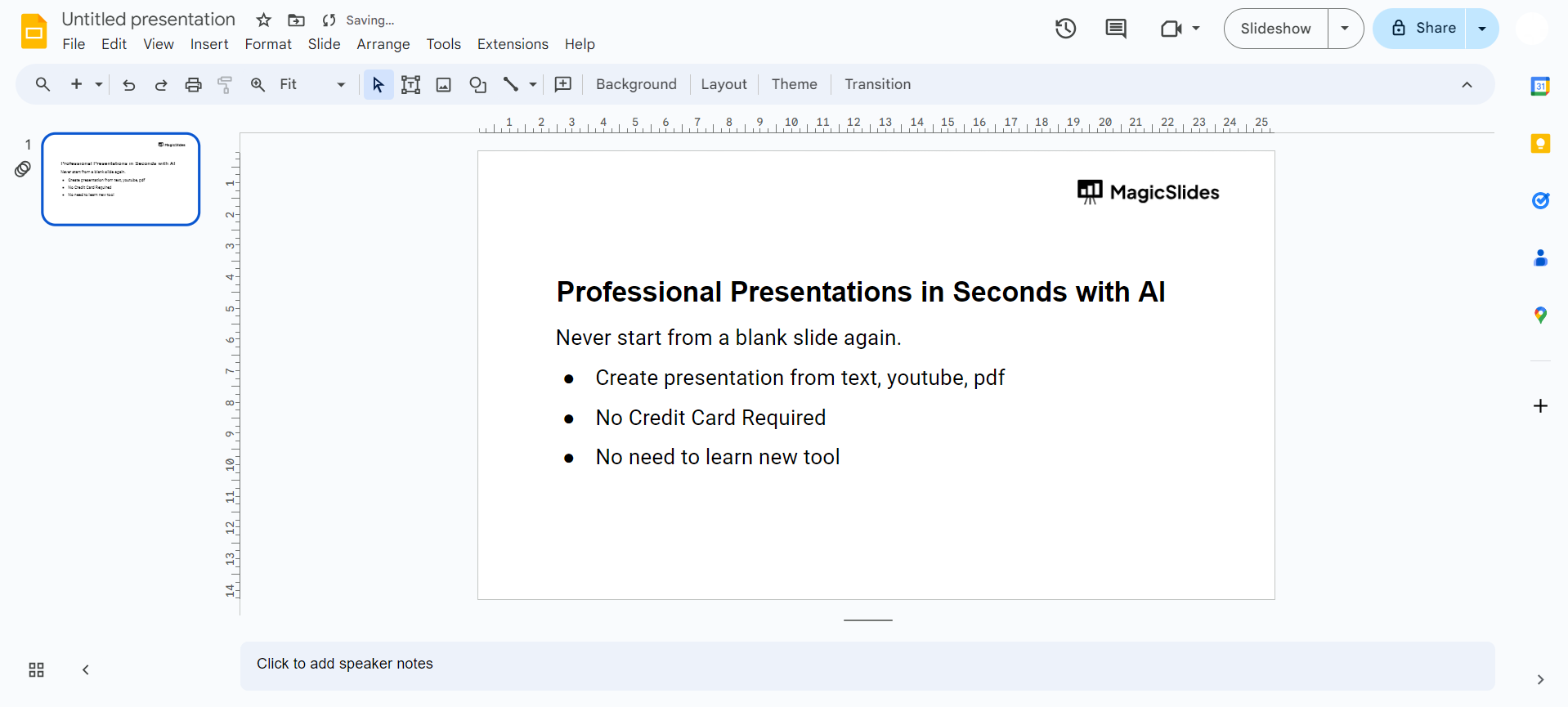Select slide 1 thumbnail in filmstrip
The image size is (1568, 707).
pyautogui.click(x=121, y=179)
